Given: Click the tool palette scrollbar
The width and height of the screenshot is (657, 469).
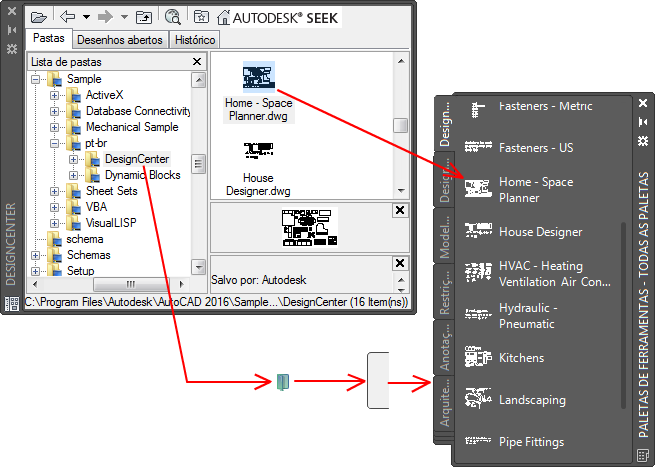Looking at the screenshot, I should (623, 315).
